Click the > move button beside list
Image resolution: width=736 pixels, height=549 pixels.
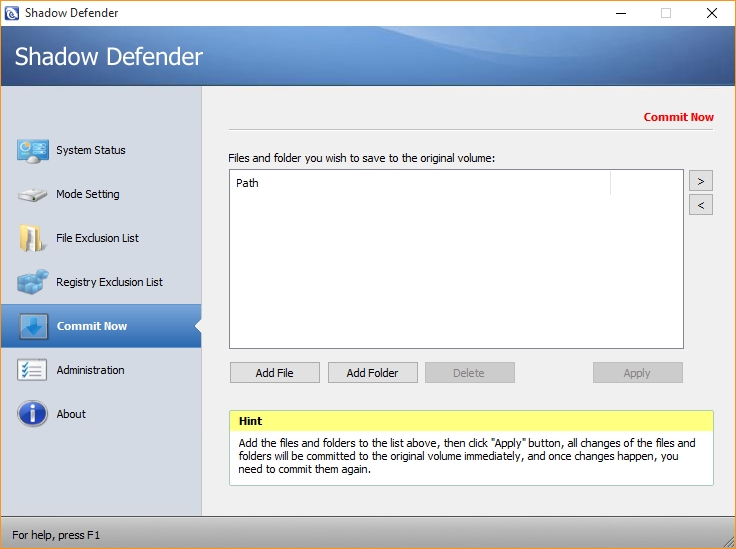pos(701,181)
